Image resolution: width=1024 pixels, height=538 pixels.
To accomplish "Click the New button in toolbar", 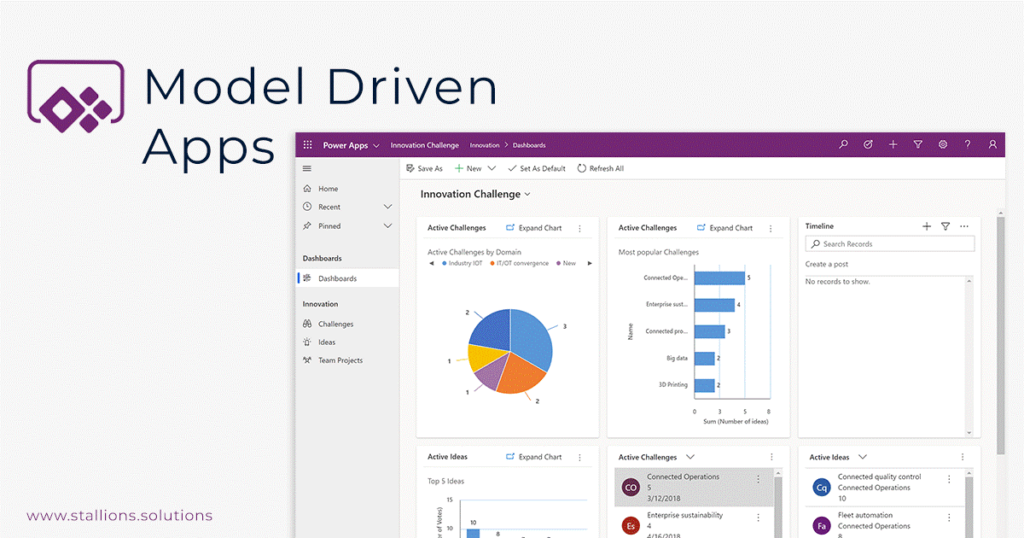I will (468, 168).
